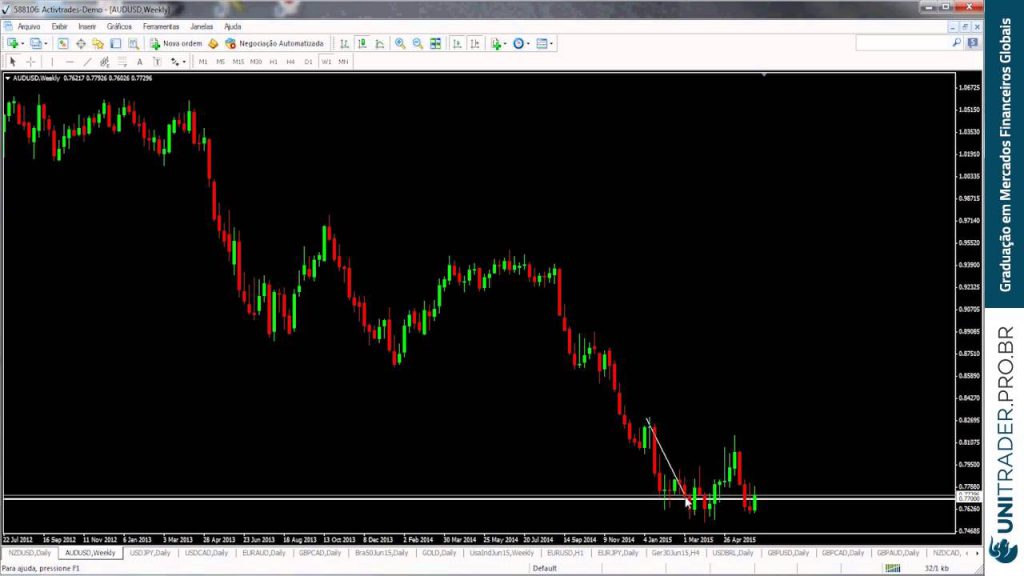1024x576 pixels.
Task: Switch chart to candlestick mode
Action: 362,44
